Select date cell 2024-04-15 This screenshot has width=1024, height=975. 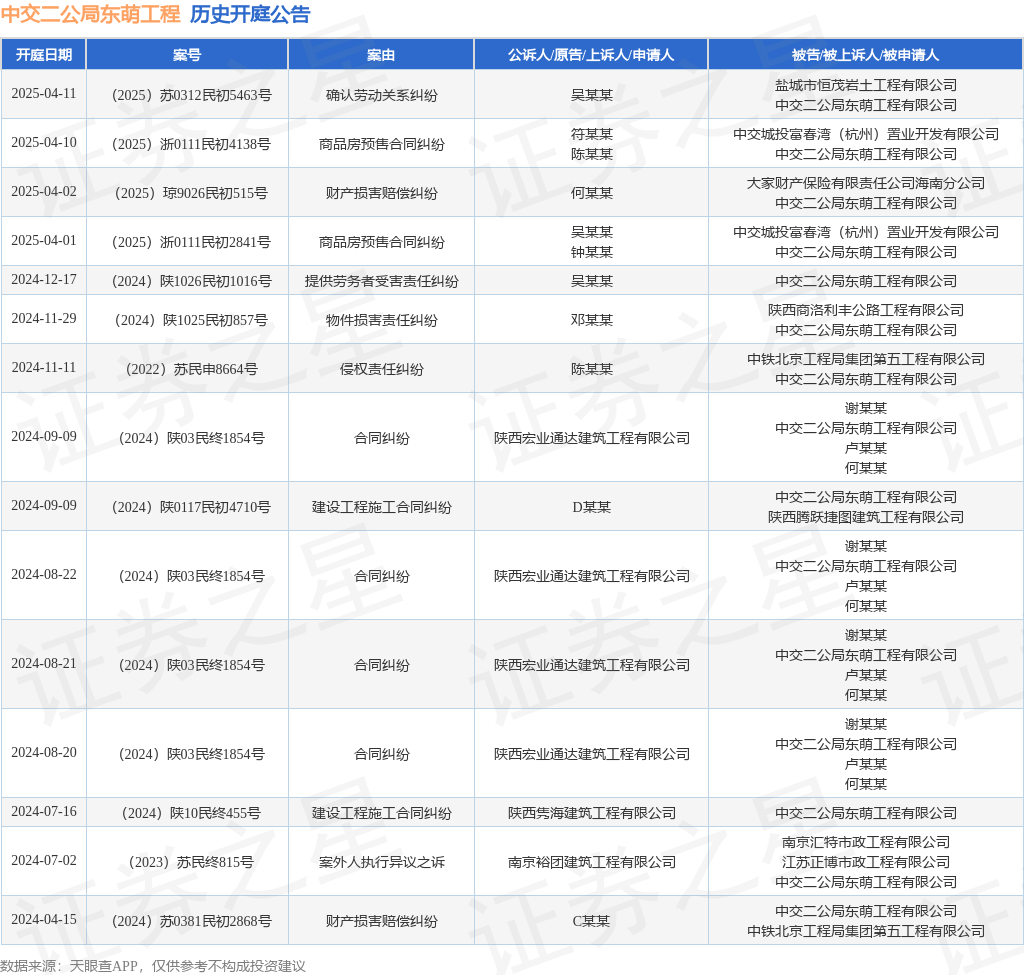pos(44,919)
